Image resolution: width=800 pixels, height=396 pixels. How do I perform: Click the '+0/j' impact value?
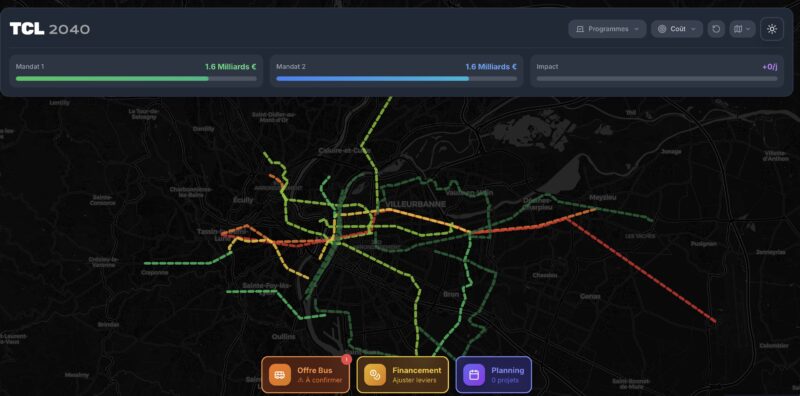[x=769, y=66]
